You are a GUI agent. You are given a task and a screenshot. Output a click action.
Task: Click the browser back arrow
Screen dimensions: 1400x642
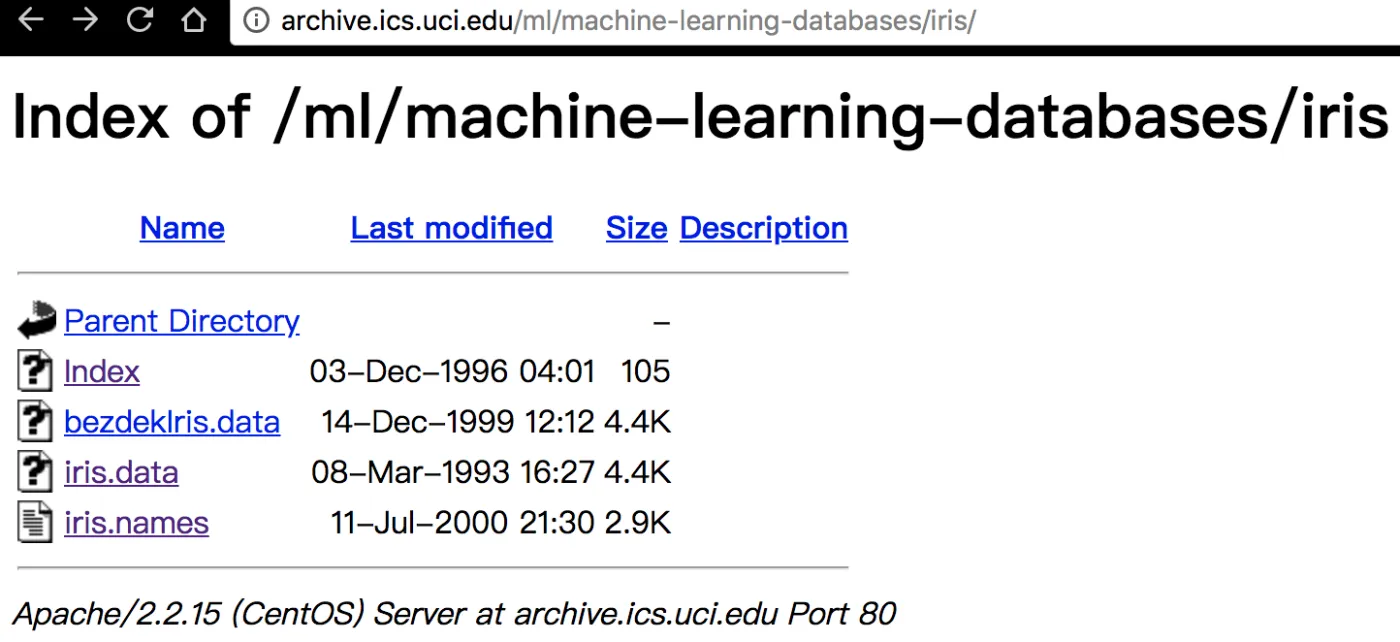point(31,20)
